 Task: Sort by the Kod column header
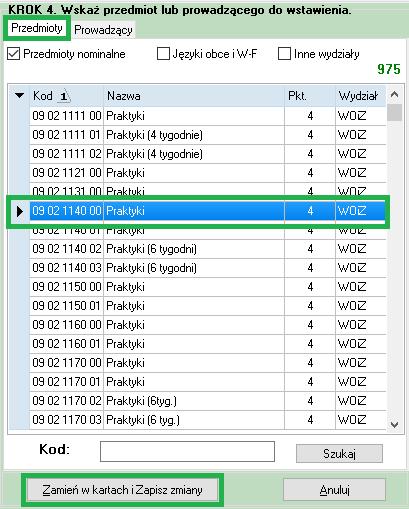pos(66,96)
